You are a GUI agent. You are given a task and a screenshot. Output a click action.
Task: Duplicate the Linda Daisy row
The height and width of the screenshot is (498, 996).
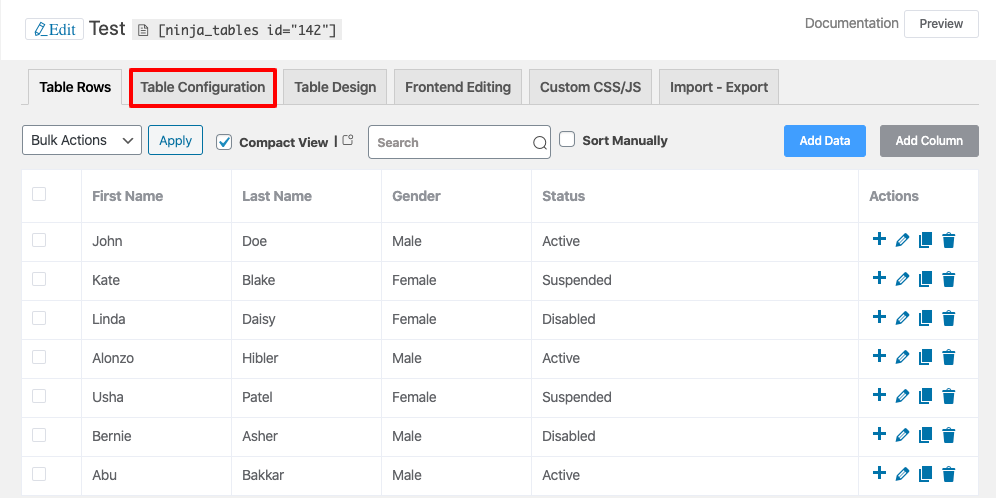[x=925, y=318]
